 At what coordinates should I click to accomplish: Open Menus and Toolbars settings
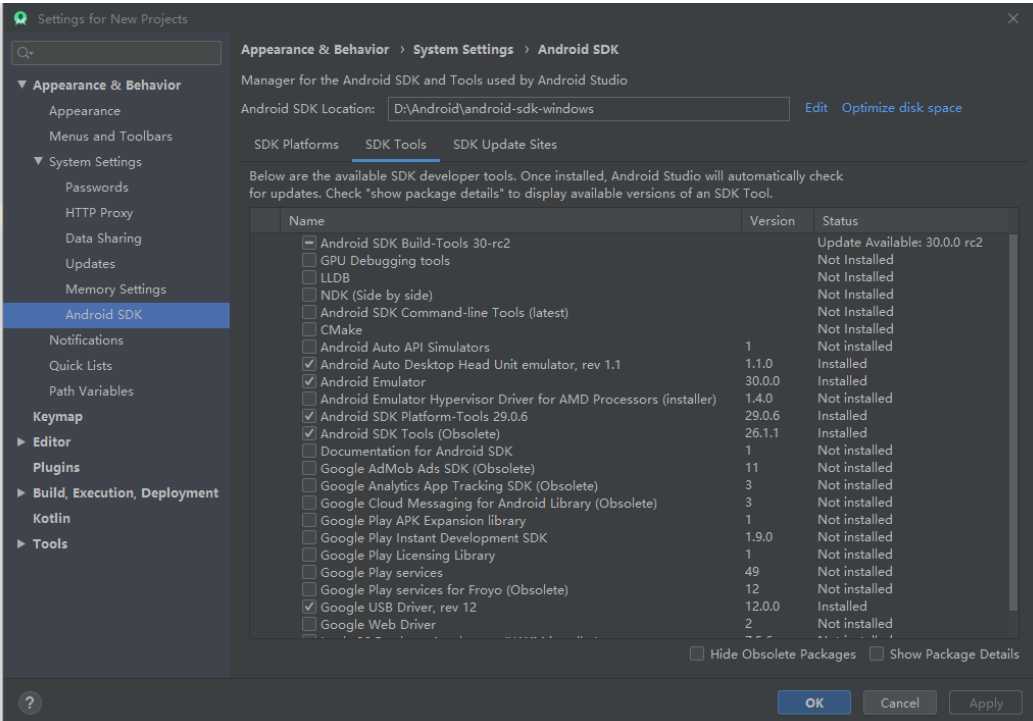pos(111,136)
